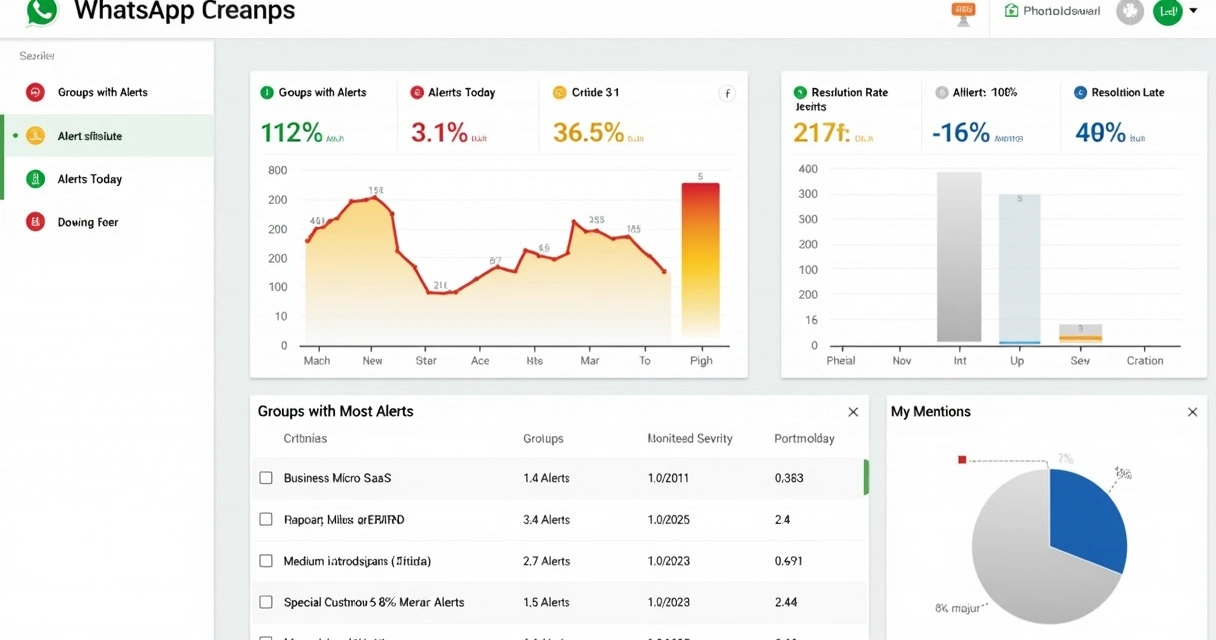
Task: Open the user menu dropdown arrow in the header
Action: [1193, 11]
